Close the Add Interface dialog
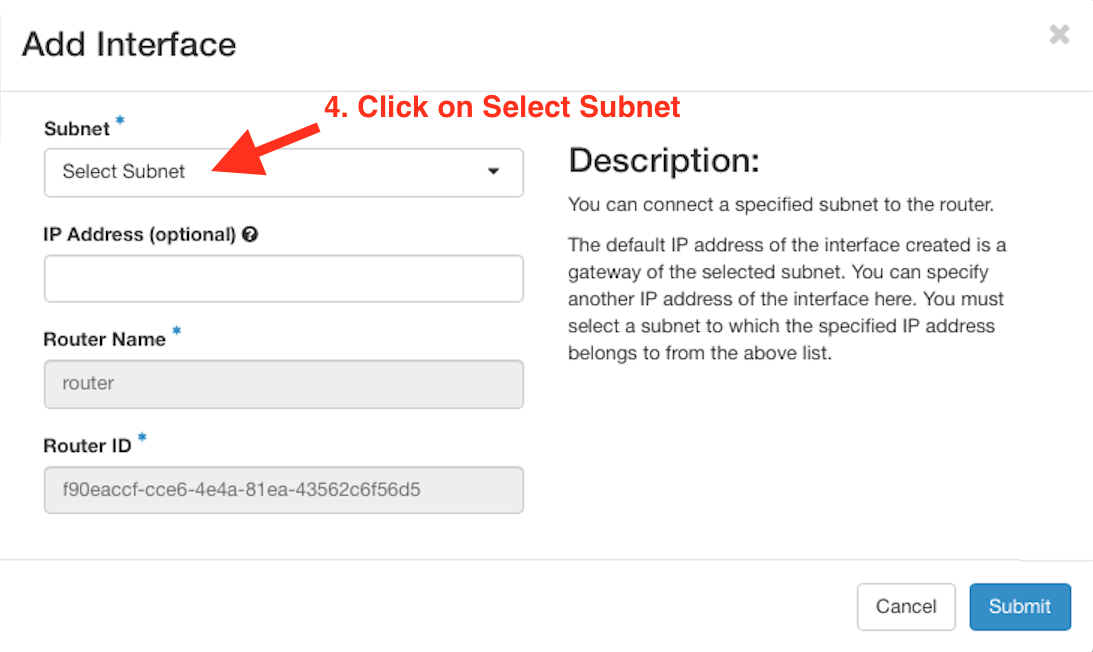 pos(1059,34)
